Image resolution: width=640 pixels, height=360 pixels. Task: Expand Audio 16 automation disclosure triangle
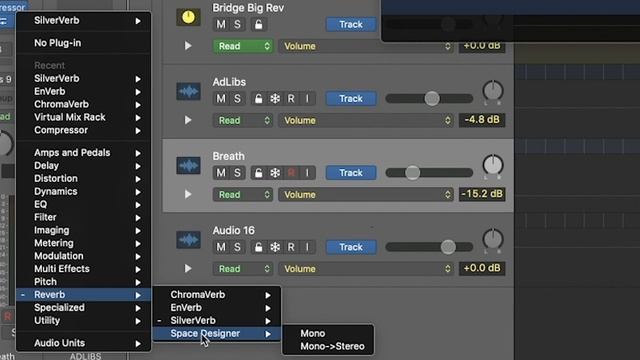188,269
